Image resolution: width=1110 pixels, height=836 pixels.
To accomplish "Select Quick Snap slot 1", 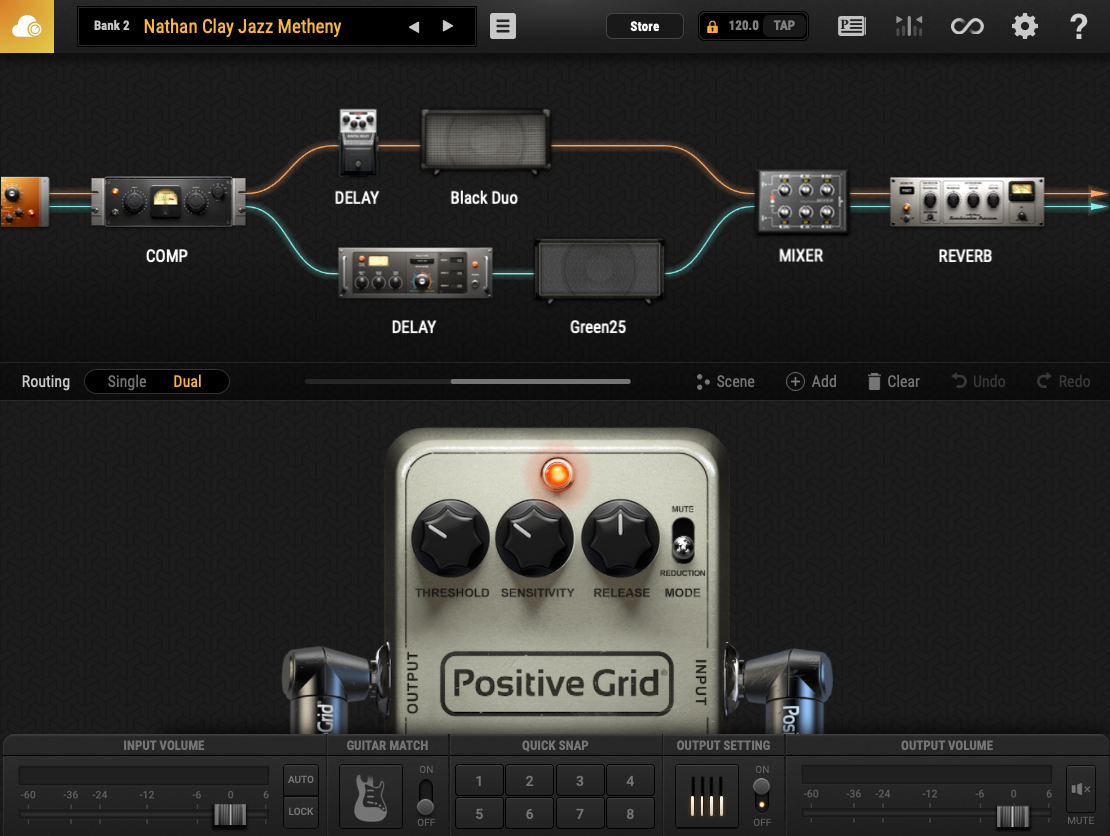I will click(479, 781).
